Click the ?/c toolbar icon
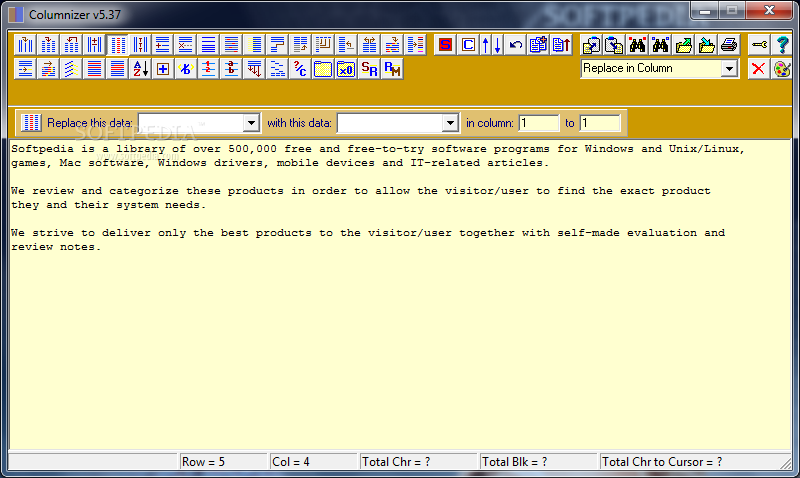800x478 pixels. [x=301, y=68]
